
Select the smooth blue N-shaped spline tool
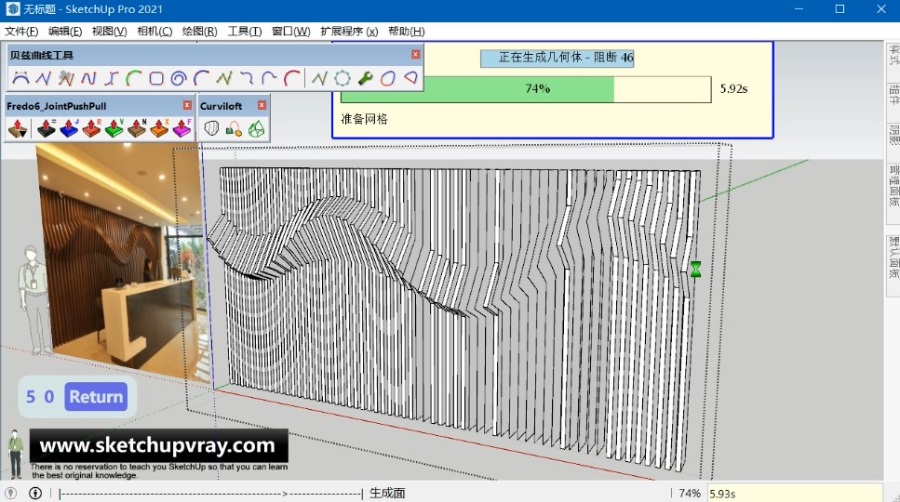(88, 78)
